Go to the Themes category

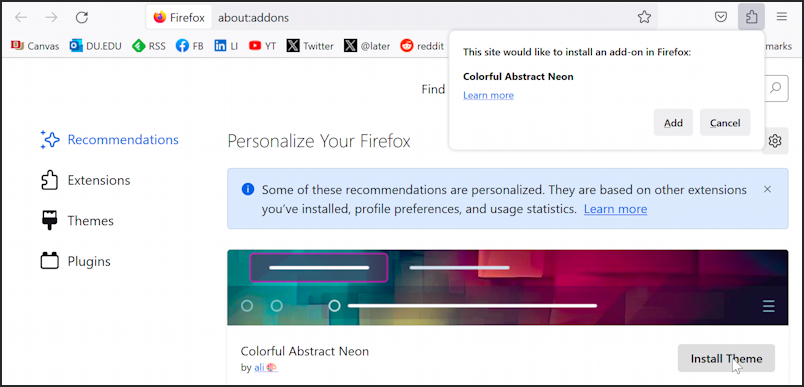pyautogui.click(x=77, y=221)
